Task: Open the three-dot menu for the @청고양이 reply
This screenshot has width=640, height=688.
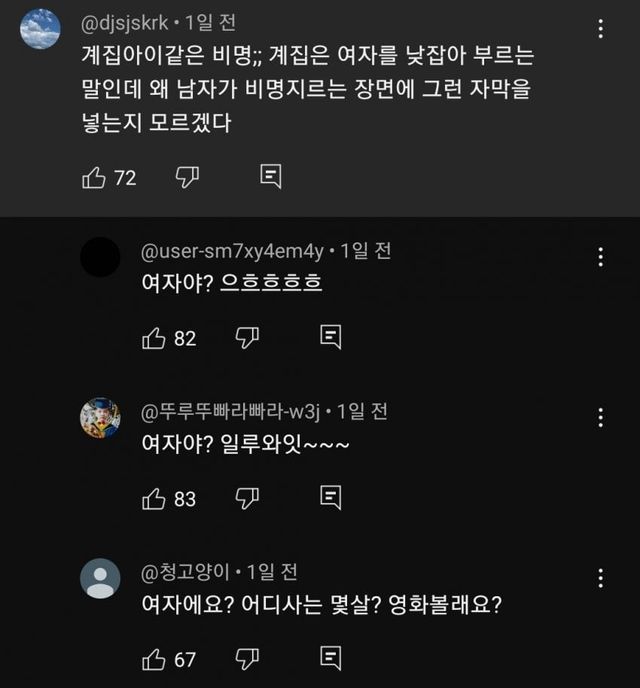Action: pyautogui.click(x=600, y=578)
